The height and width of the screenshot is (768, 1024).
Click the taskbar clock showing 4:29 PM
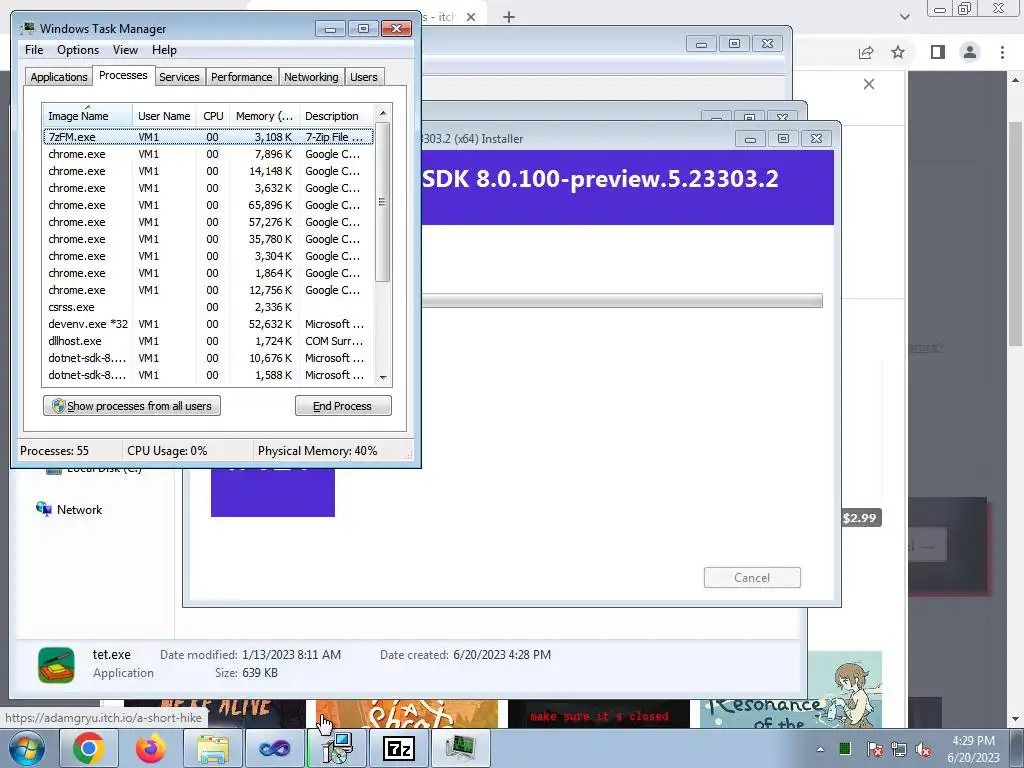(x=972, y=749)
